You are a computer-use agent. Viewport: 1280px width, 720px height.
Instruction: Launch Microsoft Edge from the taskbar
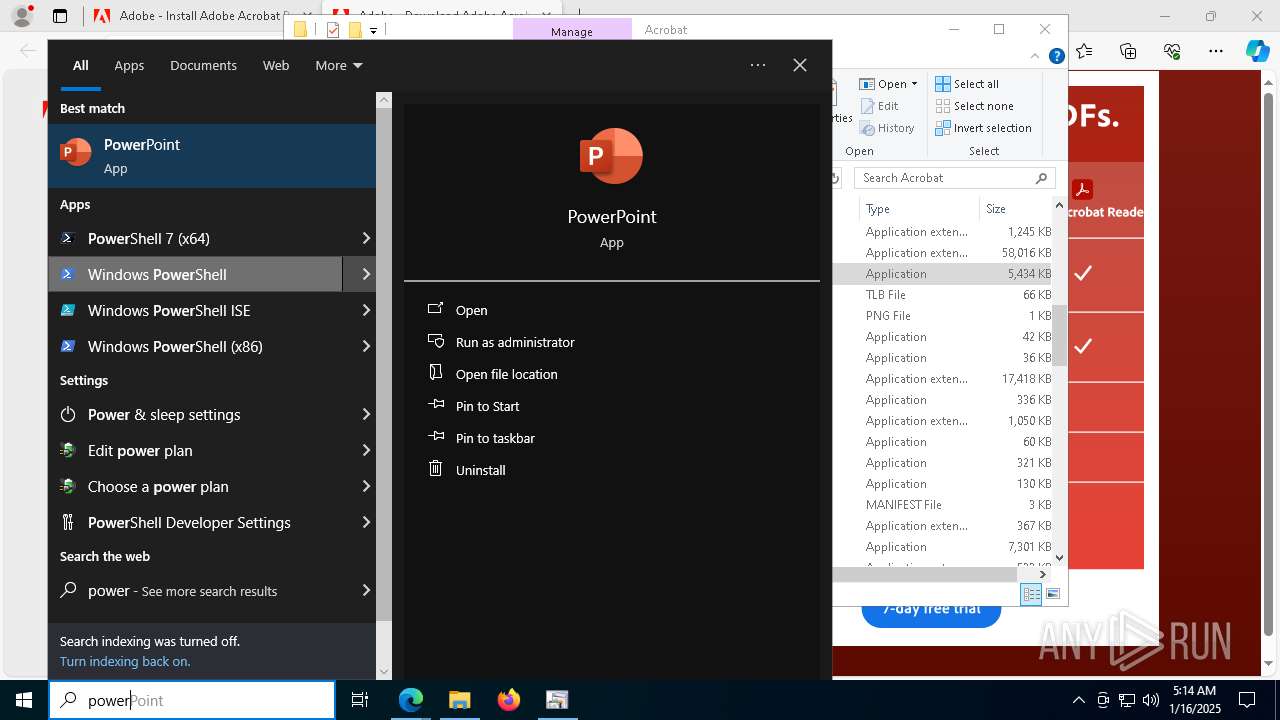click(411, 700)
